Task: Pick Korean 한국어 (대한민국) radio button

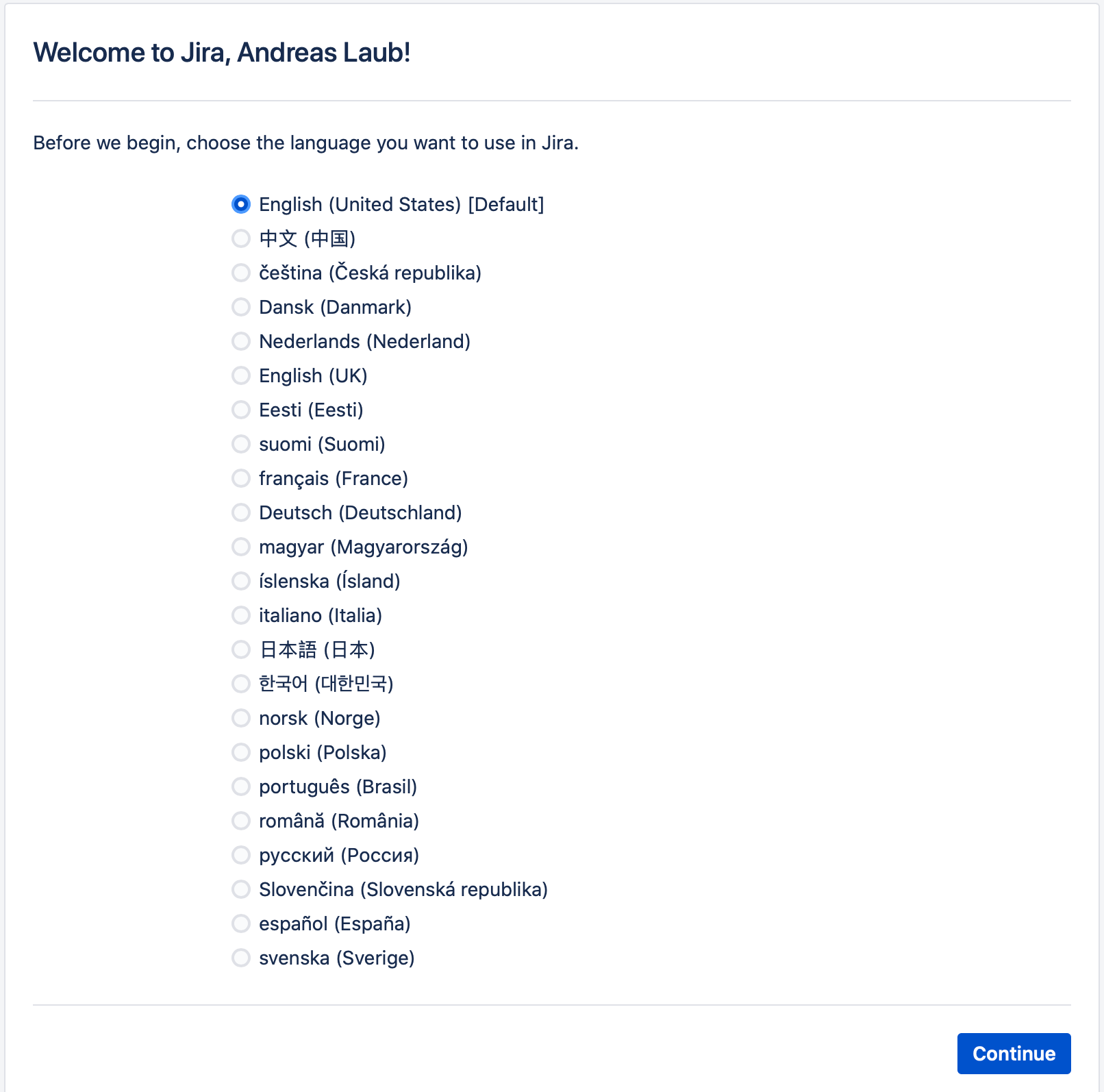Action: point(241,684)
